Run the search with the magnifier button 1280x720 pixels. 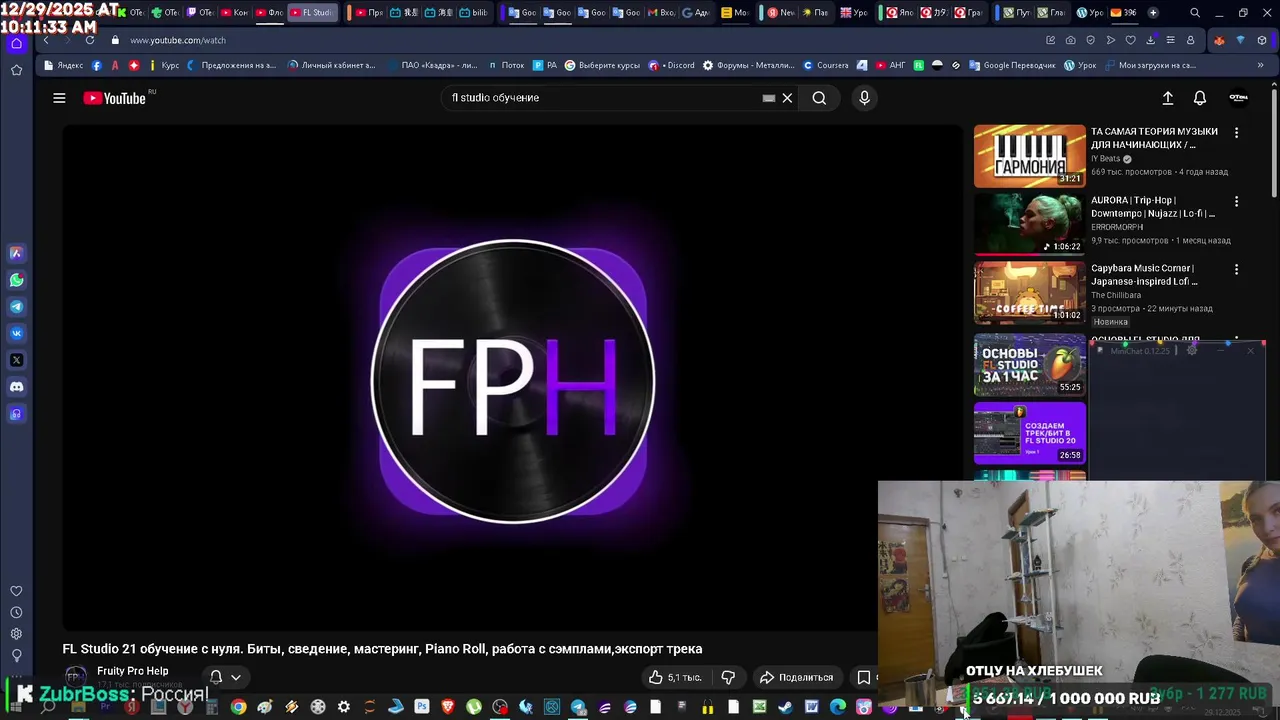tap(819, 98)
